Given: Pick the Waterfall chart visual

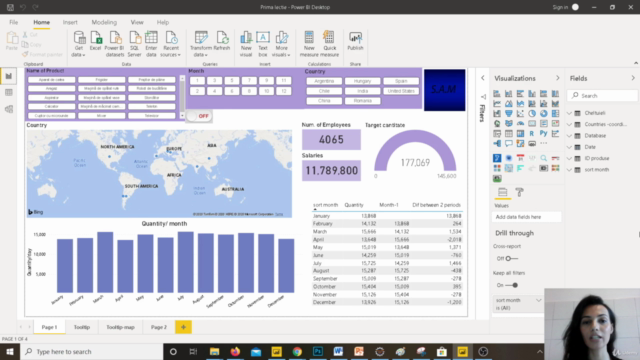Looking at the screenshot, I should tap(497, 113).
